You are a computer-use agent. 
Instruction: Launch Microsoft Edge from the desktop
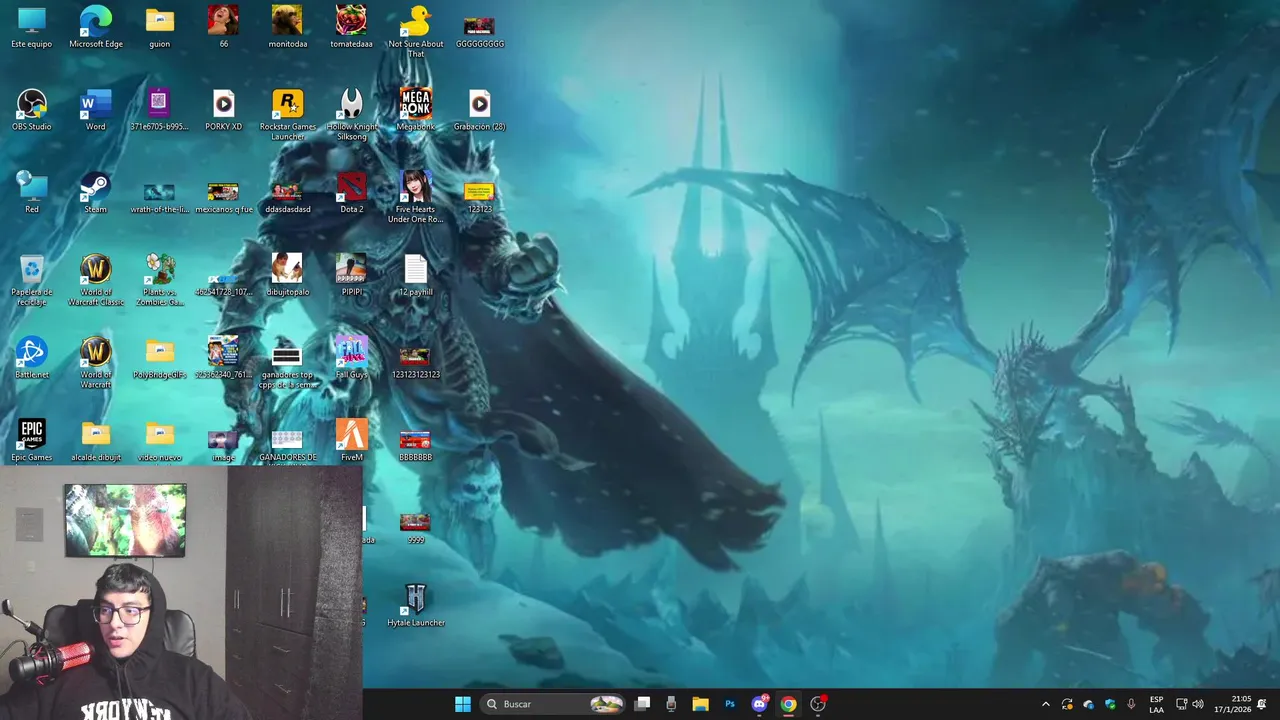coord(96,27)
